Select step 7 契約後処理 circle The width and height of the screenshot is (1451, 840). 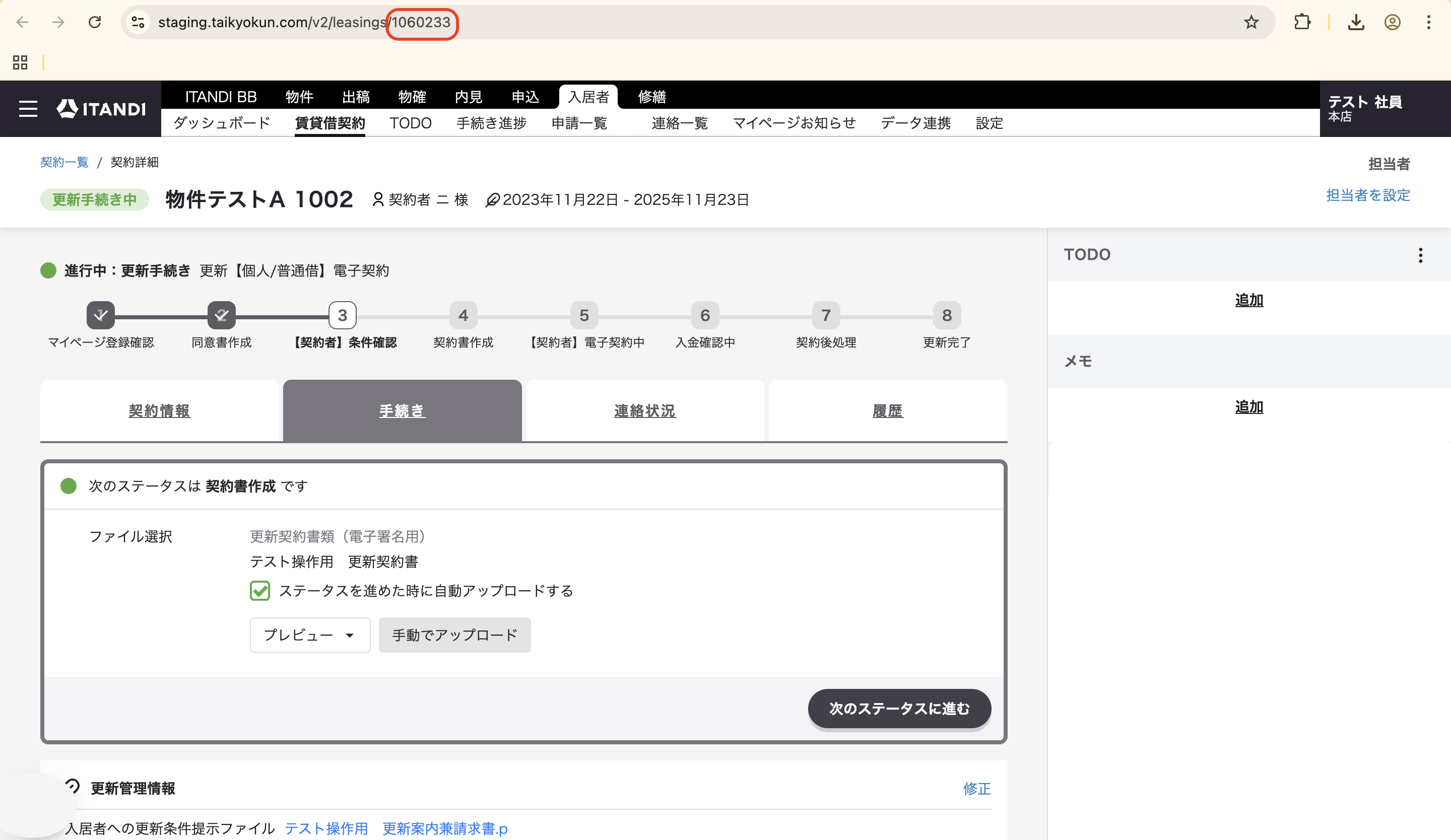(x=826, y=315)
